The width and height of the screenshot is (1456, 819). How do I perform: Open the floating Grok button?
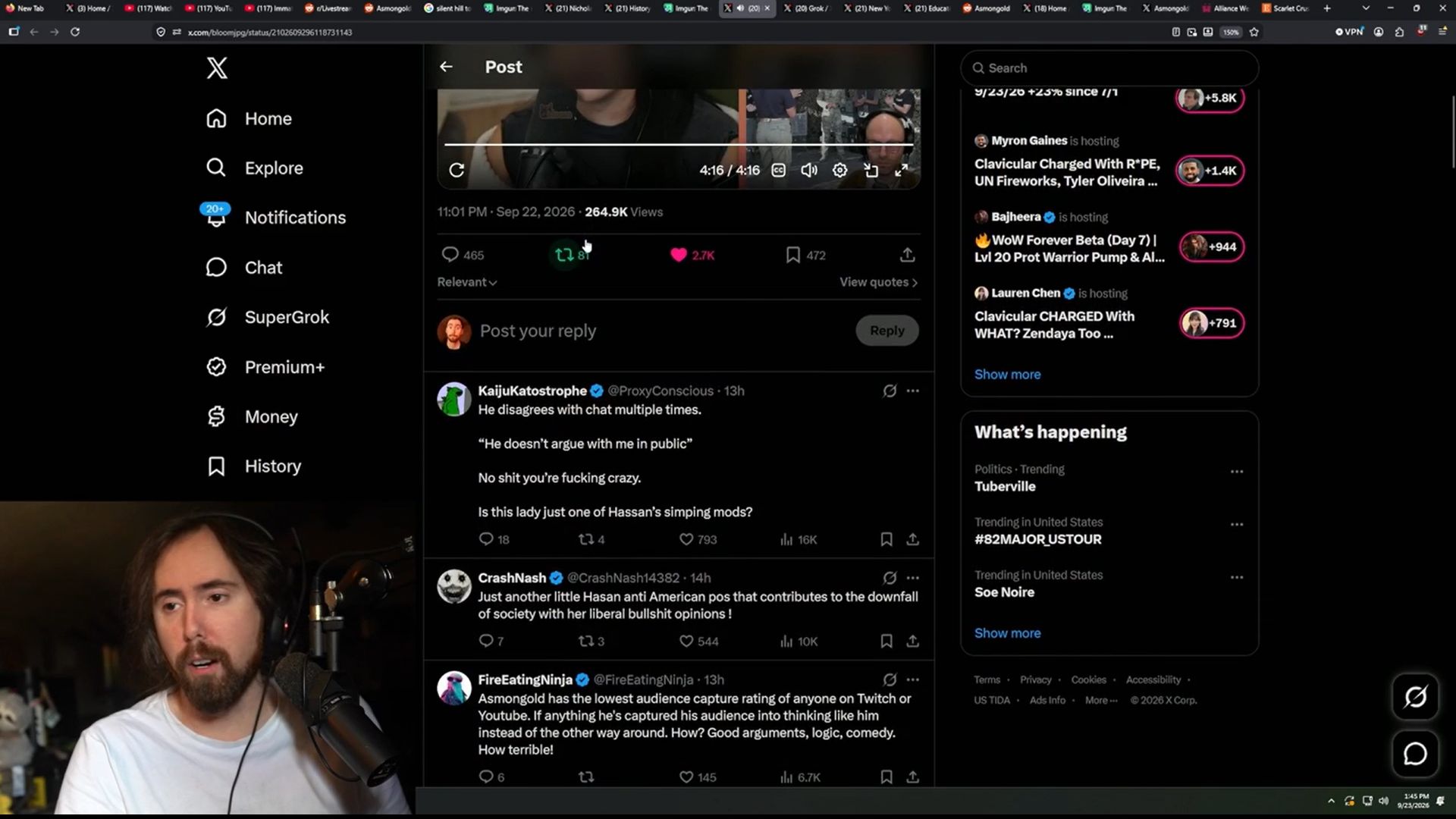coord(1415,697)
